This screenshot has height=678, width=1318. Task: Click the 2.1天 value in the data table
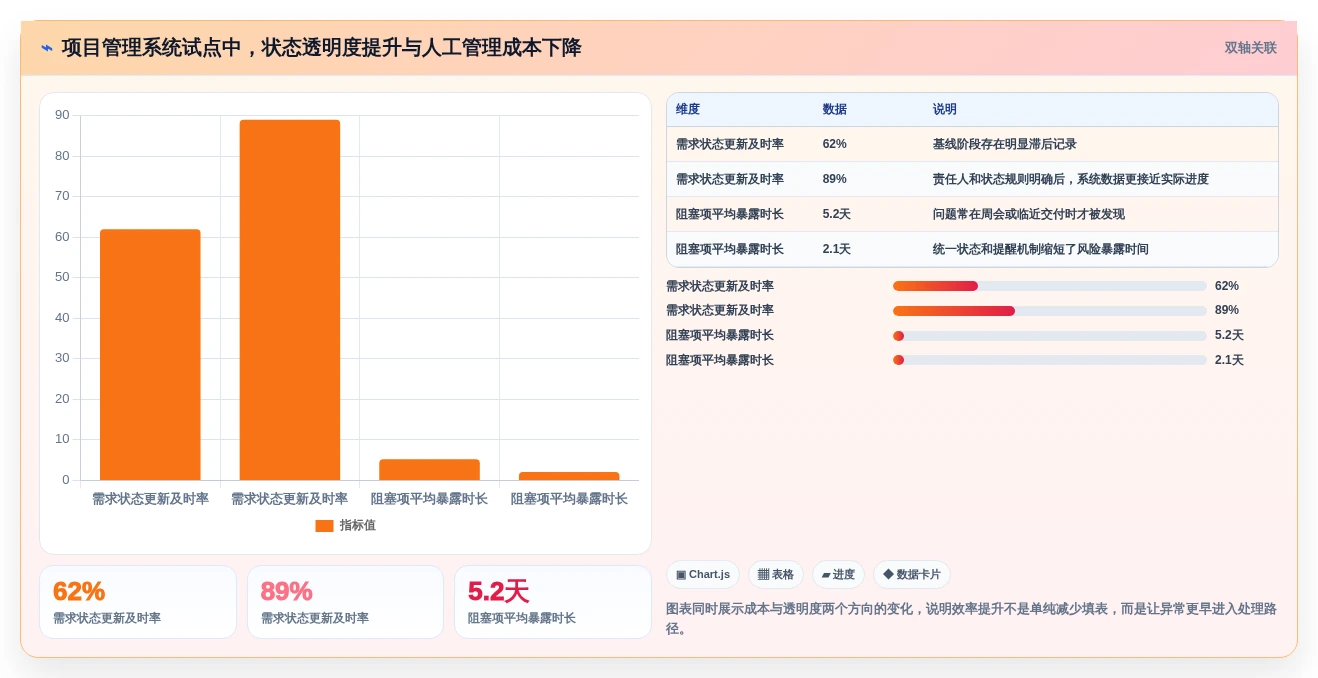[837, 249]
